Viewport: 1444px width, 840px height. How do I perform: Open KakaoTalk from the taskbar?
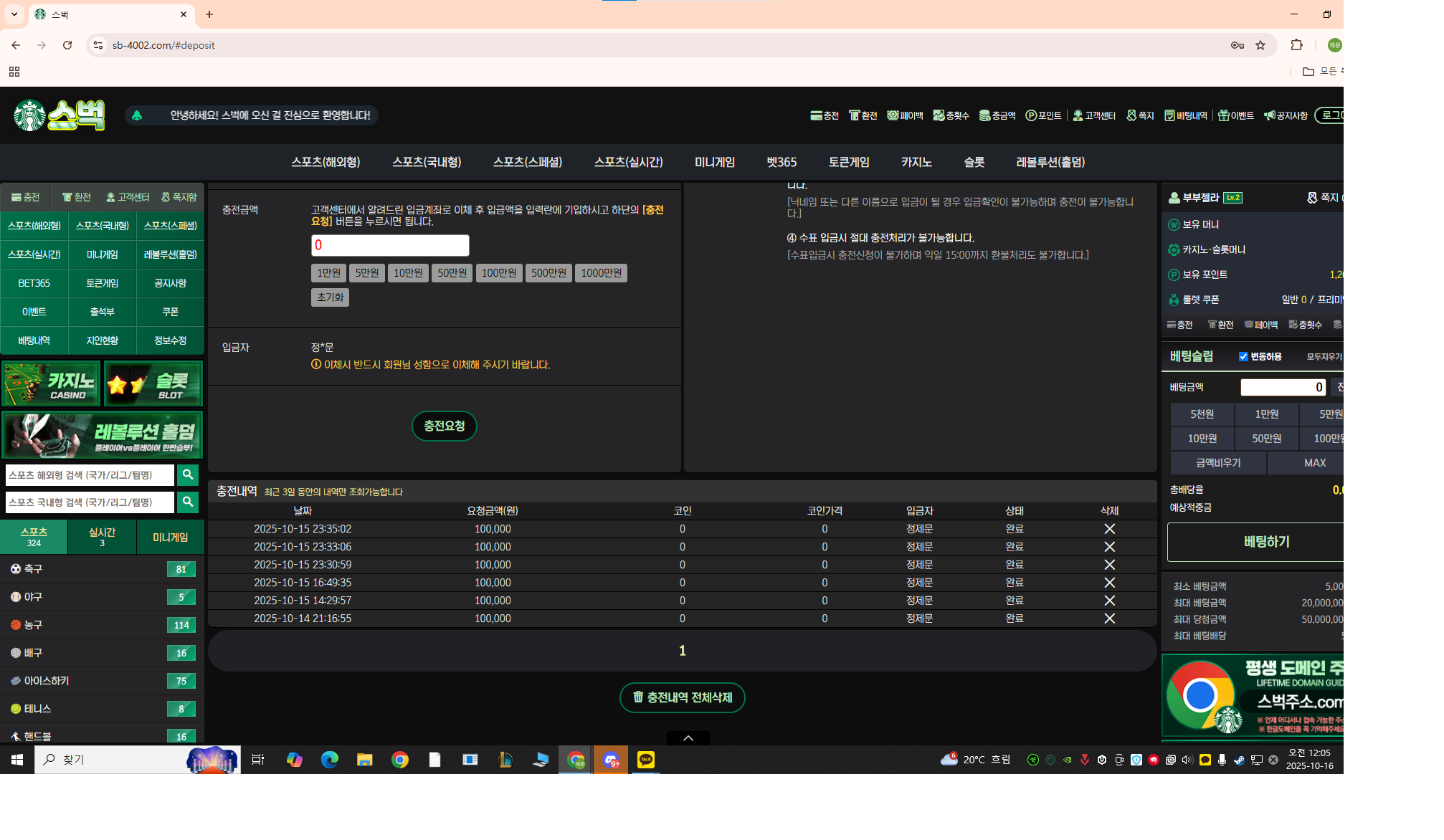click(x=646, y=760)
